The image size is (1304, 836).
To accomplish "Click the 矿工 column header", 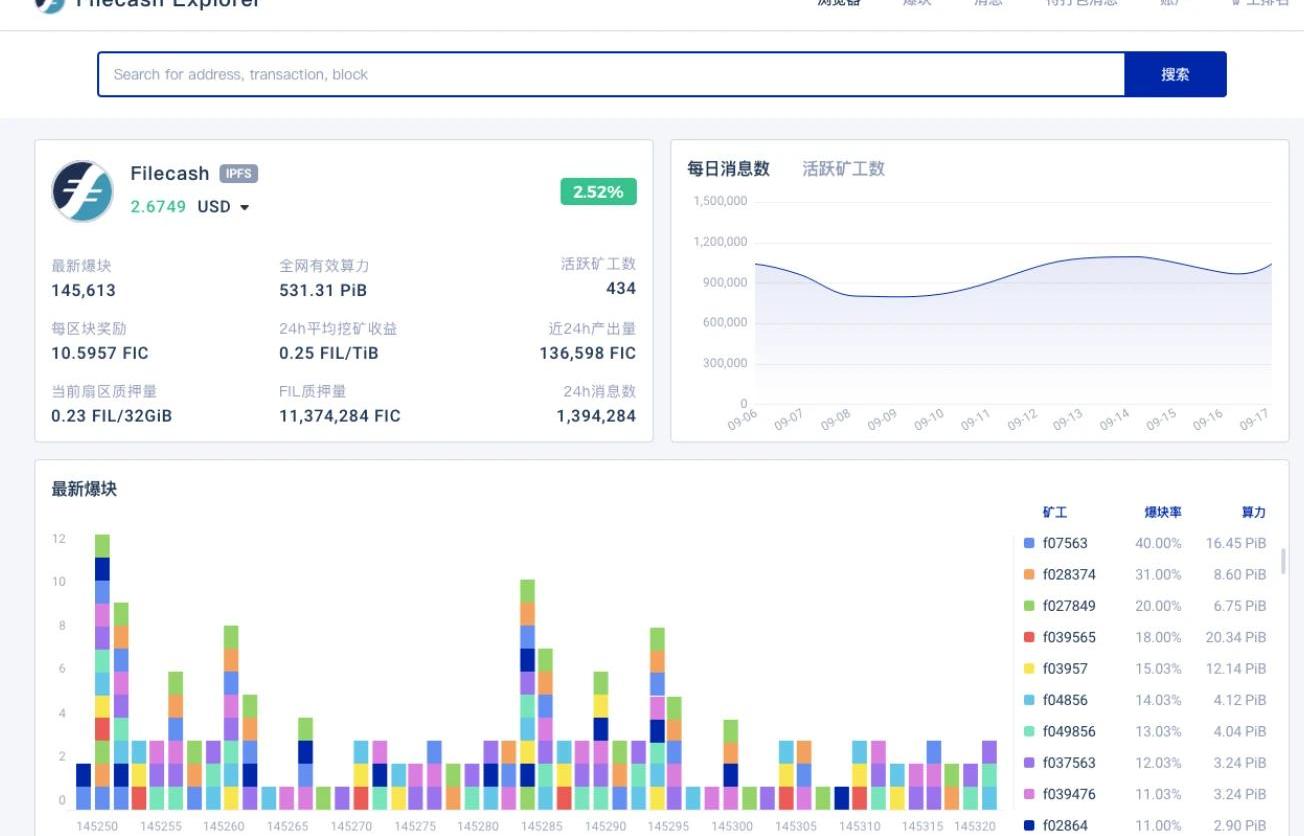I will [1055, 512].
